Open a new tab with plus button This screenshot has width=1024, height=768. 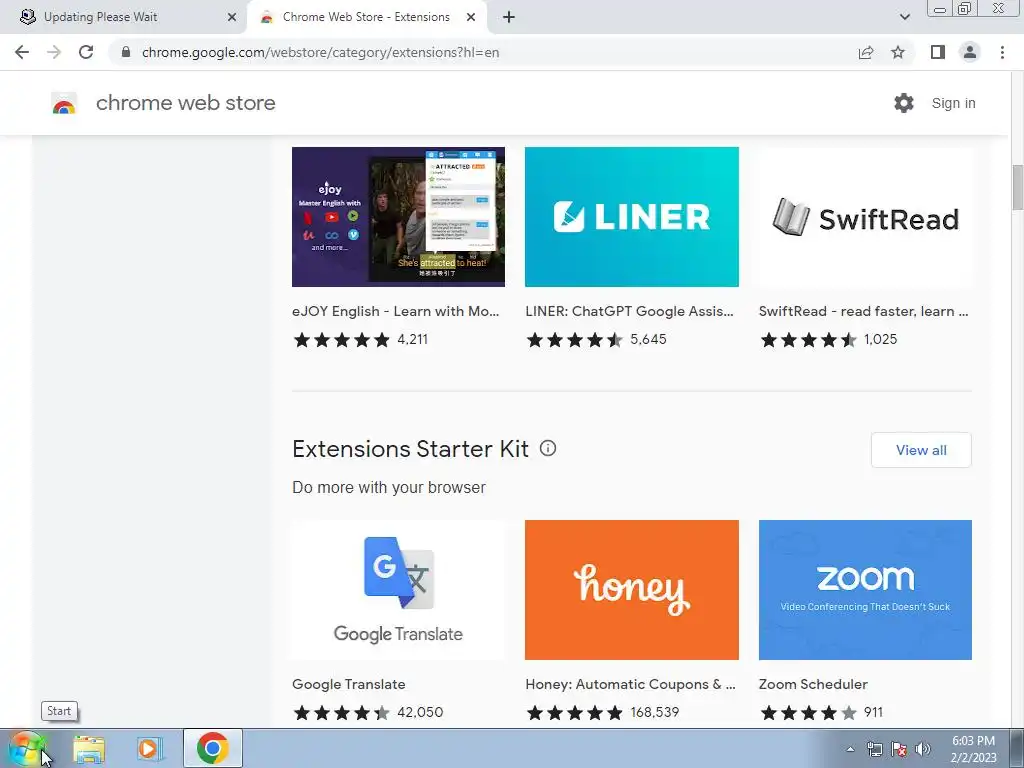(x=509, y=17)
